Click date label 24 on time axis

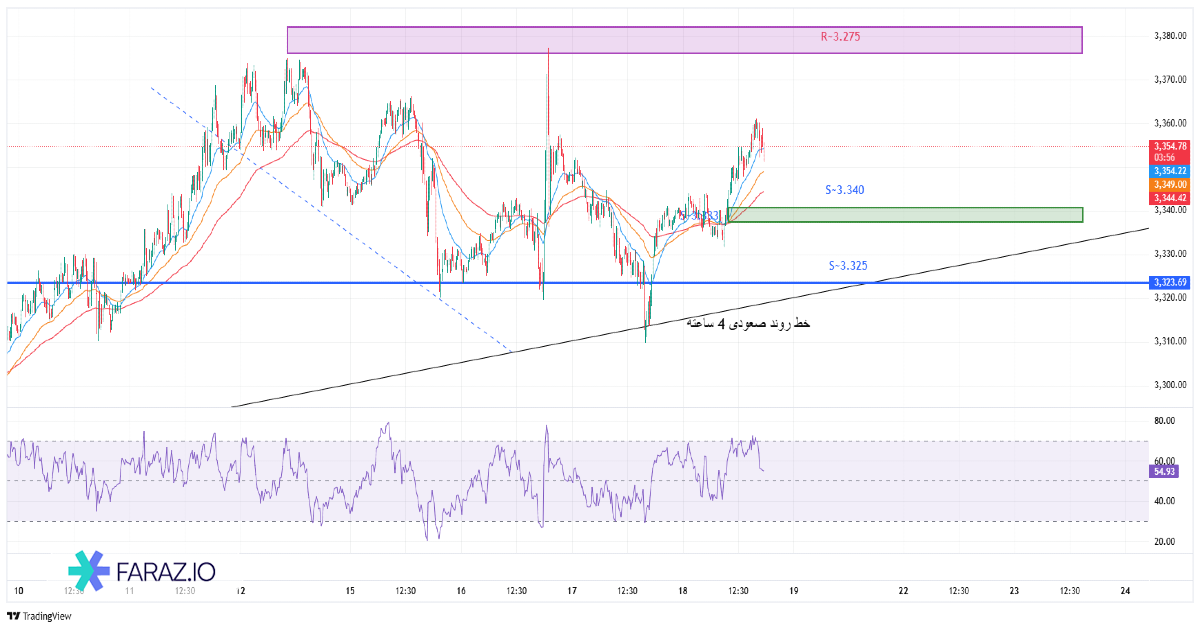tap(1125, 591)
